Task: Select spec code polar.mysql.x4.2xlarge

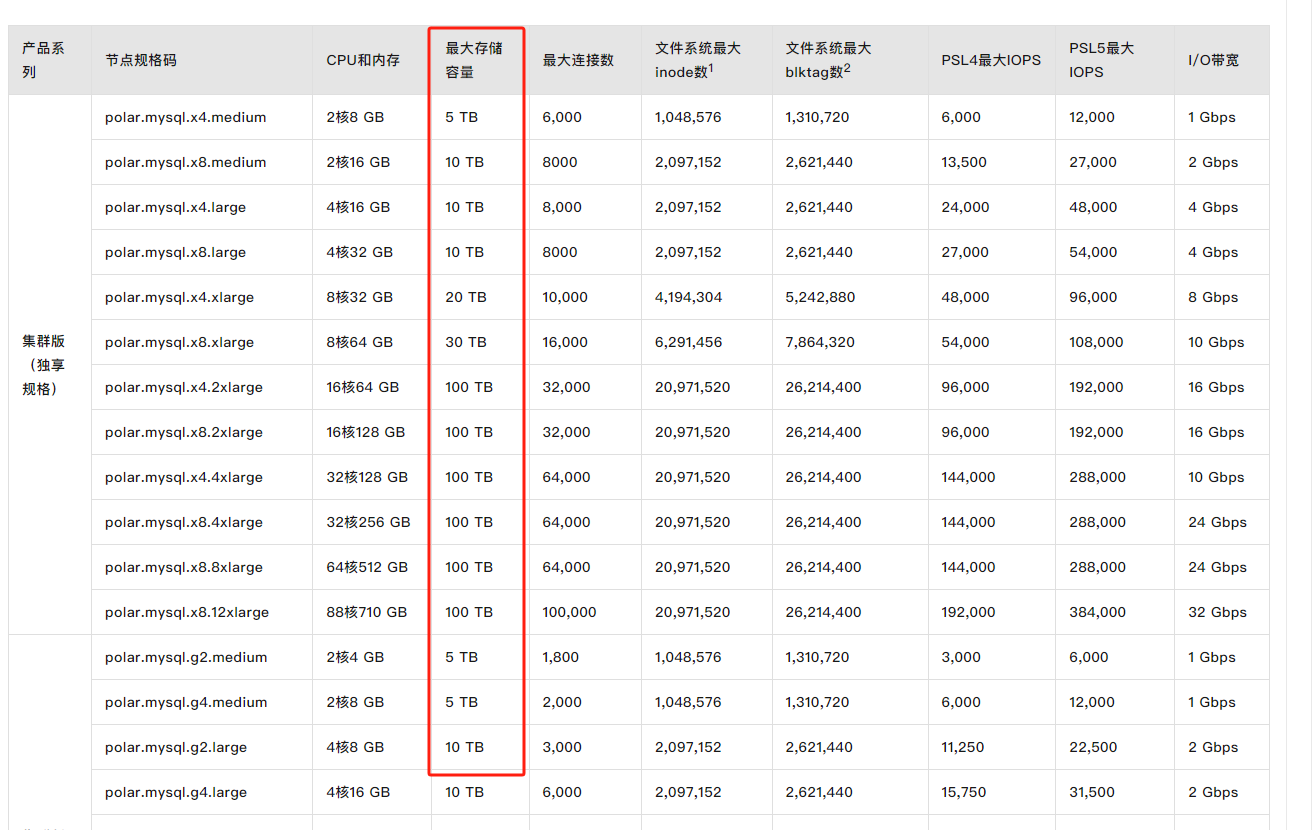Action: 184,387
